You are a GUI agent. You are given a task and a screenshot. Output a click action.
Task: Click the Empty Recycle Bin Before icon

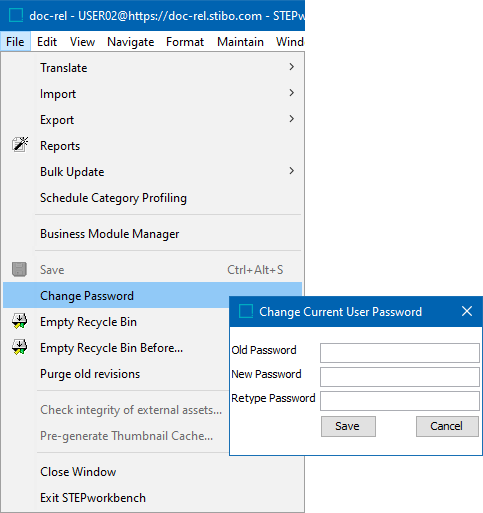point(20,347)
